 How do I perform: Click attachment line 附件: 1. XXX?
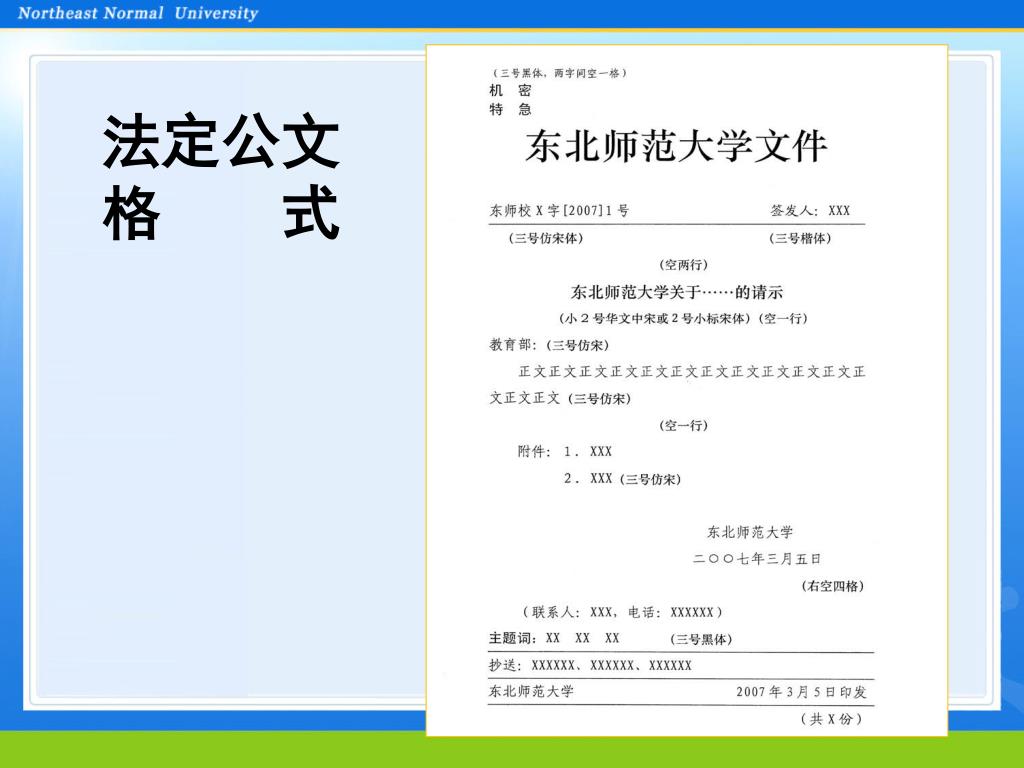pos(565,451)
